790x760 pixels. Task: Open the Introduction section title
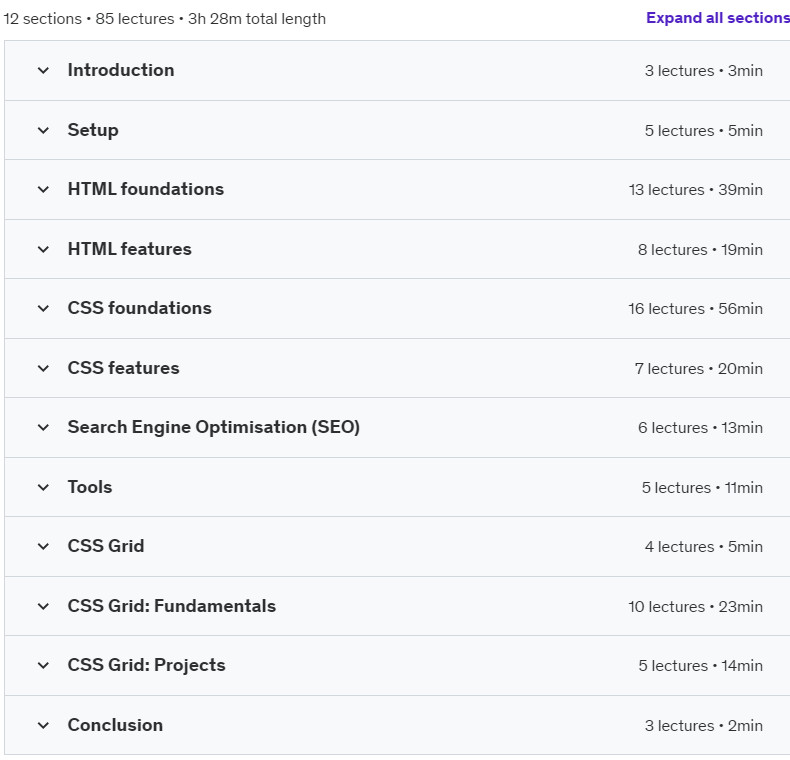coord(121,70)
